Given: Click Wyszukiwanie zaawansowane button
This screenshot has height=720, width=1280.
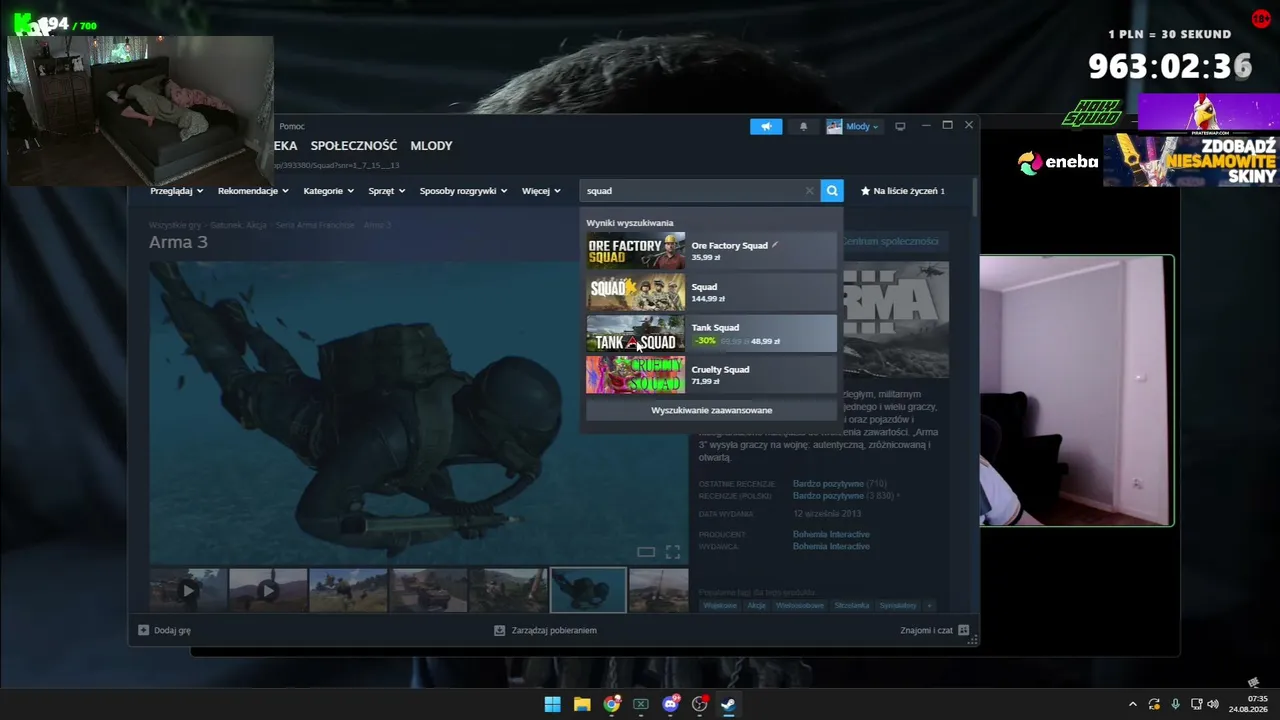Looking at the screenshot, I should [x=711, y=410].
